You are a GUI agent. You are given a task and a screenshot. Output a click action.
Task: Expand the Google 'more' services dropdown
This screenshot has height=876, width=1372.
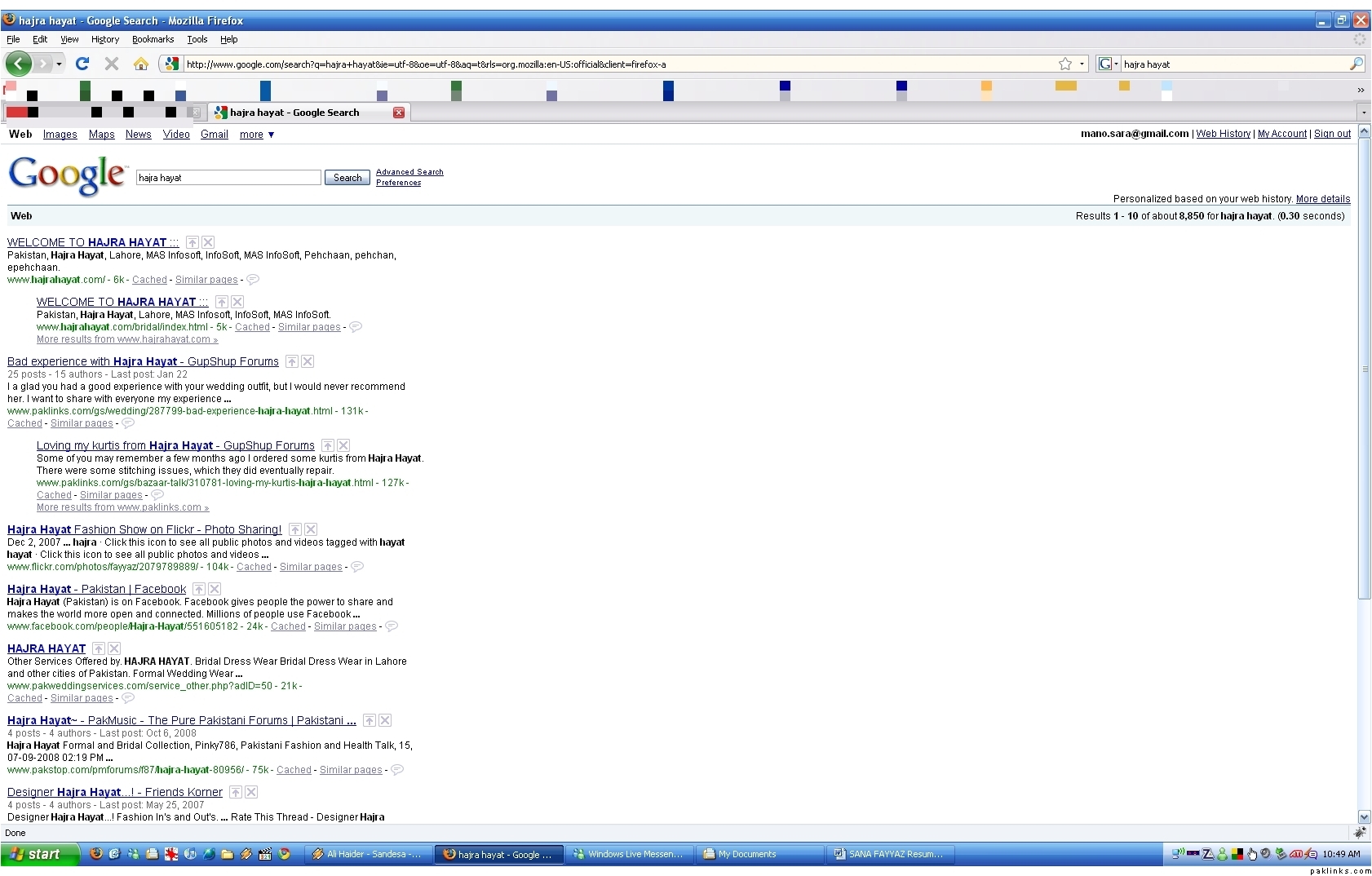click(x=256, y=135)
